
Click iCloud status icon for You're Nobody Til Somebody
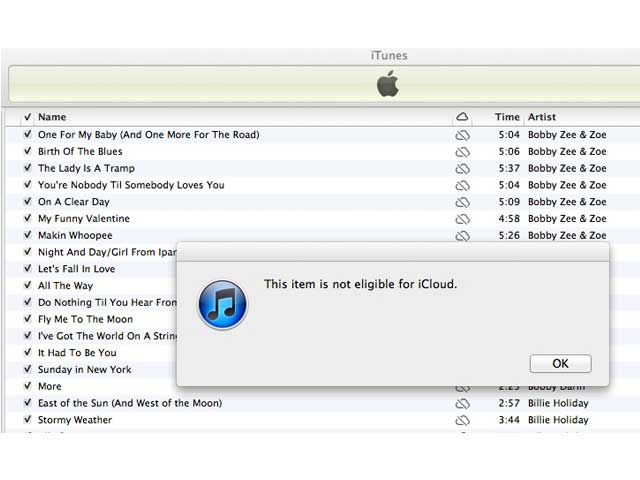tap(462, 185)
